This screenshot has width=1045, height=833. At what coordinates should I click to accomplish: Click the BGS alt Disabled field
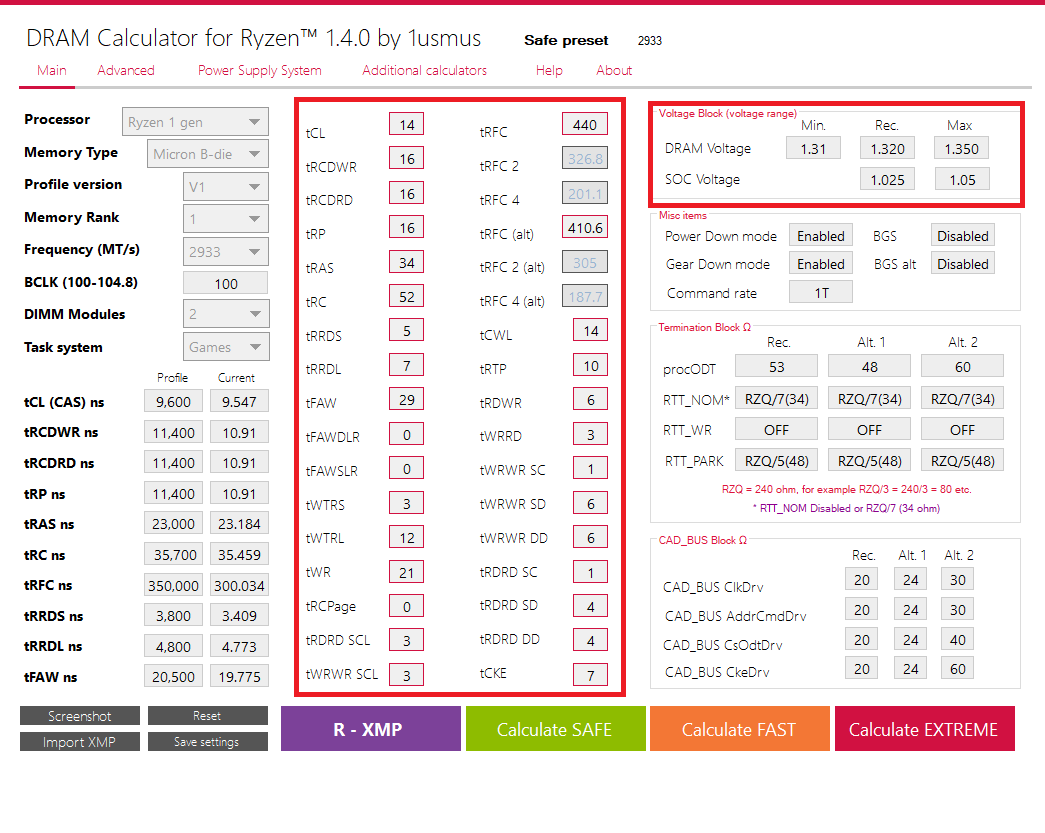point(962,263)
